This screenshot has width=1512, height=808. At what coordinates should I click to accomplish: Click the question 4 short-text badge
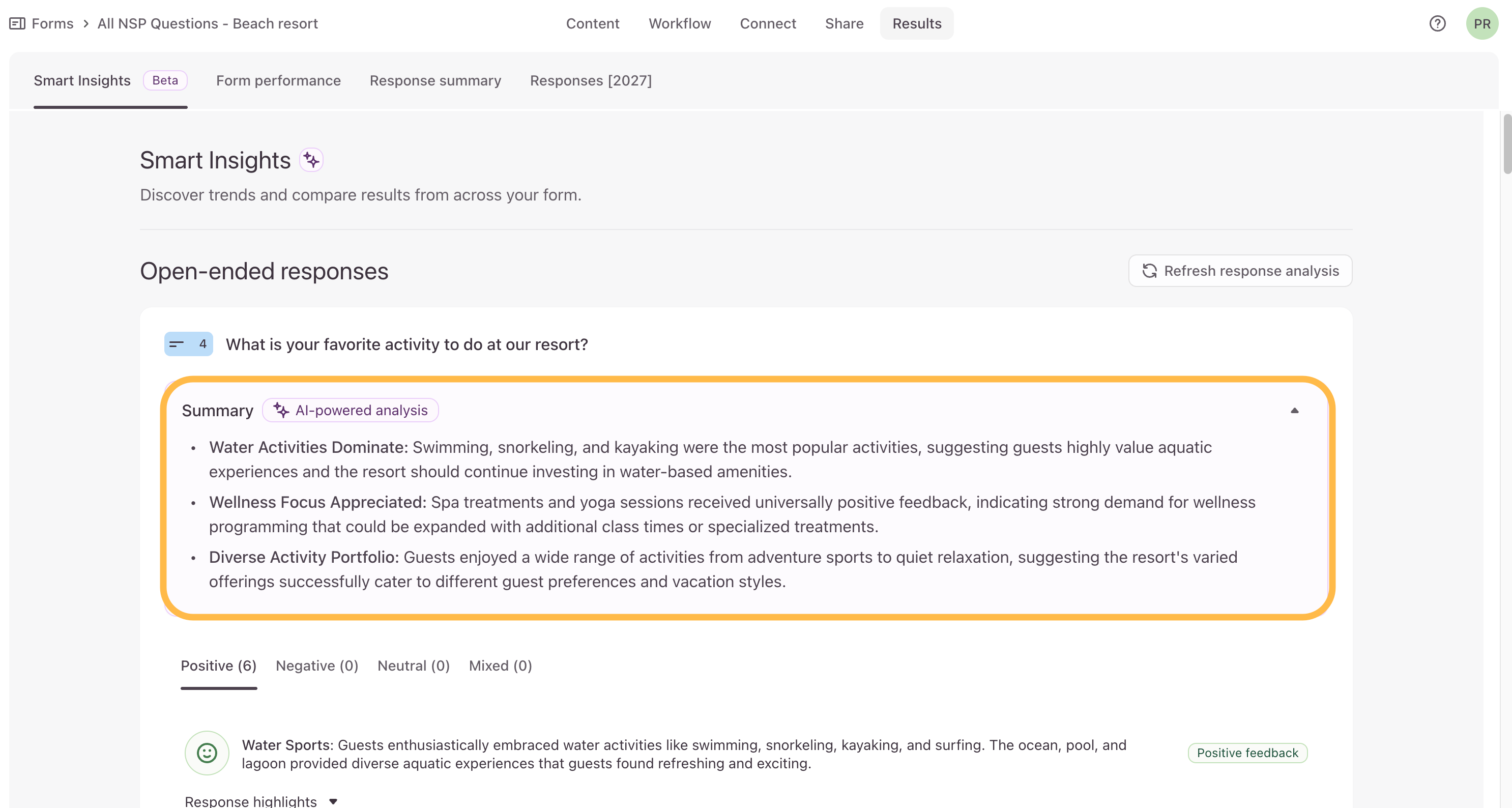pyautogui.click(x=188, y=344)
